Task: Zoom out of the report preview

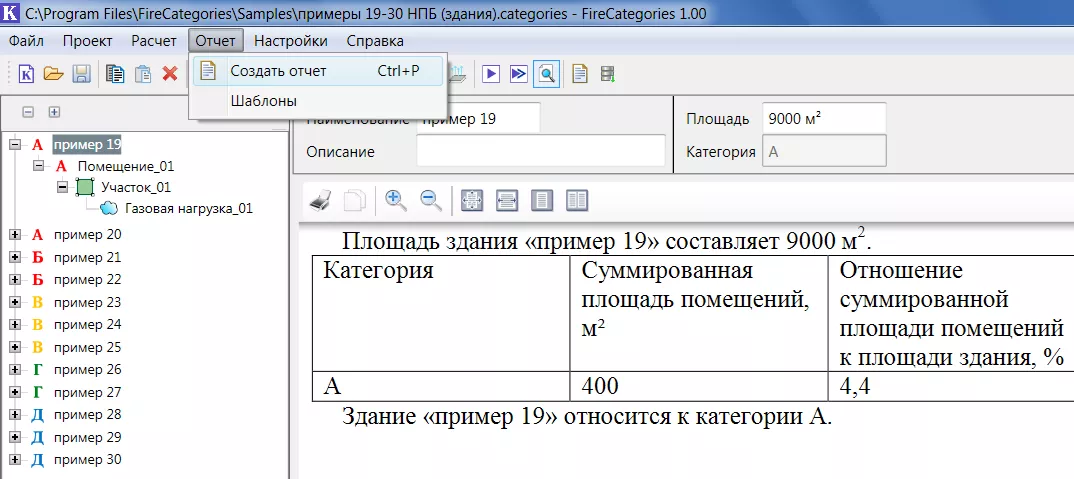Action: [x=431, y=200]
